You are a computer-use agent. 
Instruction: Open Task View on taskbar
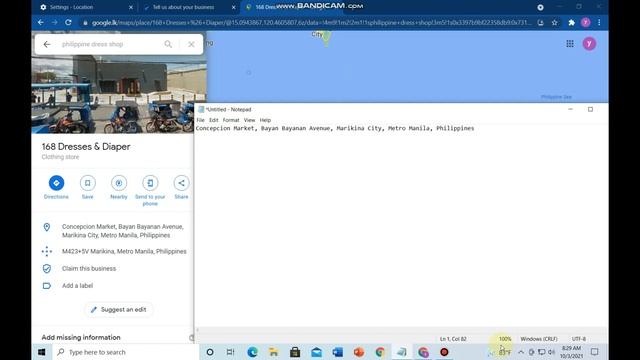(231, 352)
